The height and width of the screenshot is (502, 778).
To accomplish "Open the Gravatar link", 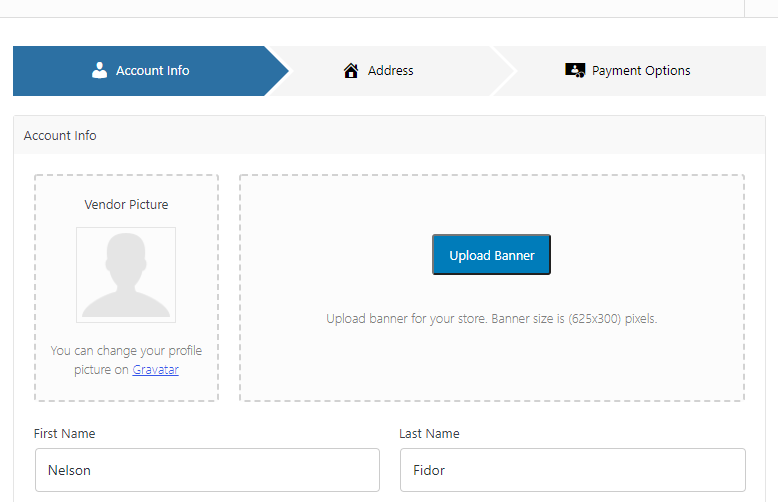I will [x=155, y=370].
